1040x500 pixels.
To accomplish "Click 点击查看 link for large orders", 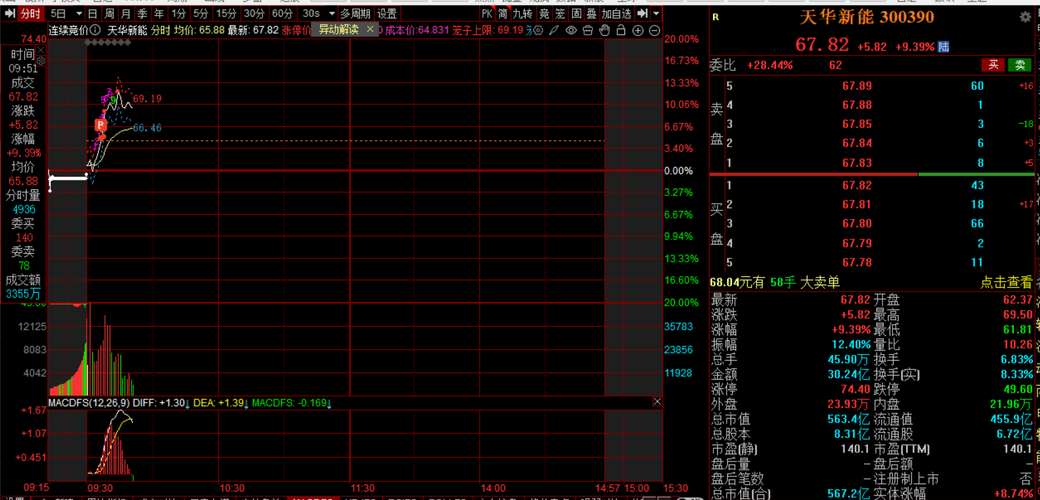I will 1006,282.
